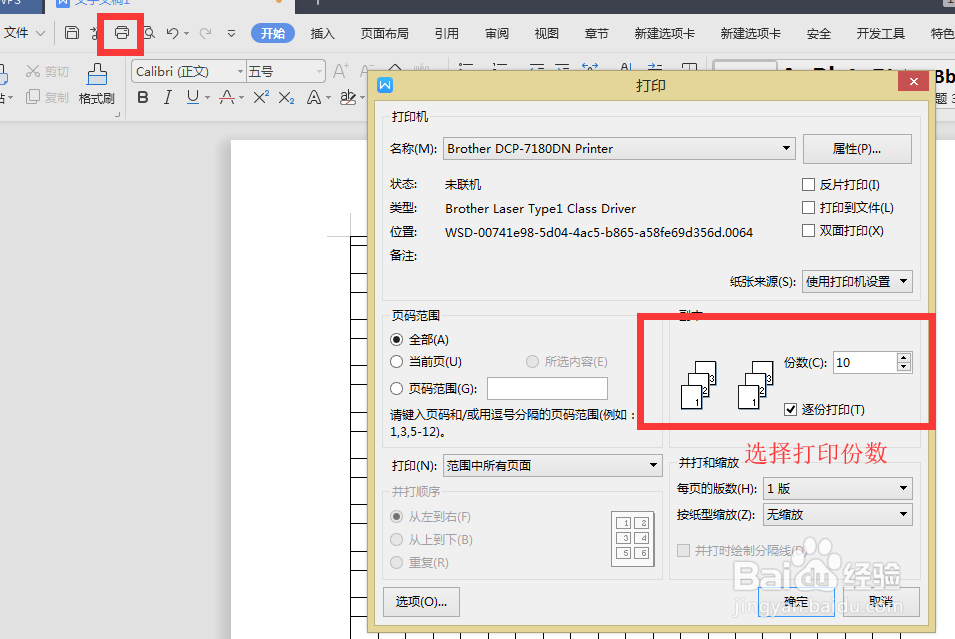This screenshot has width=955, height=639.
Task: Click the Undo arrow icon
Action: 171,33
